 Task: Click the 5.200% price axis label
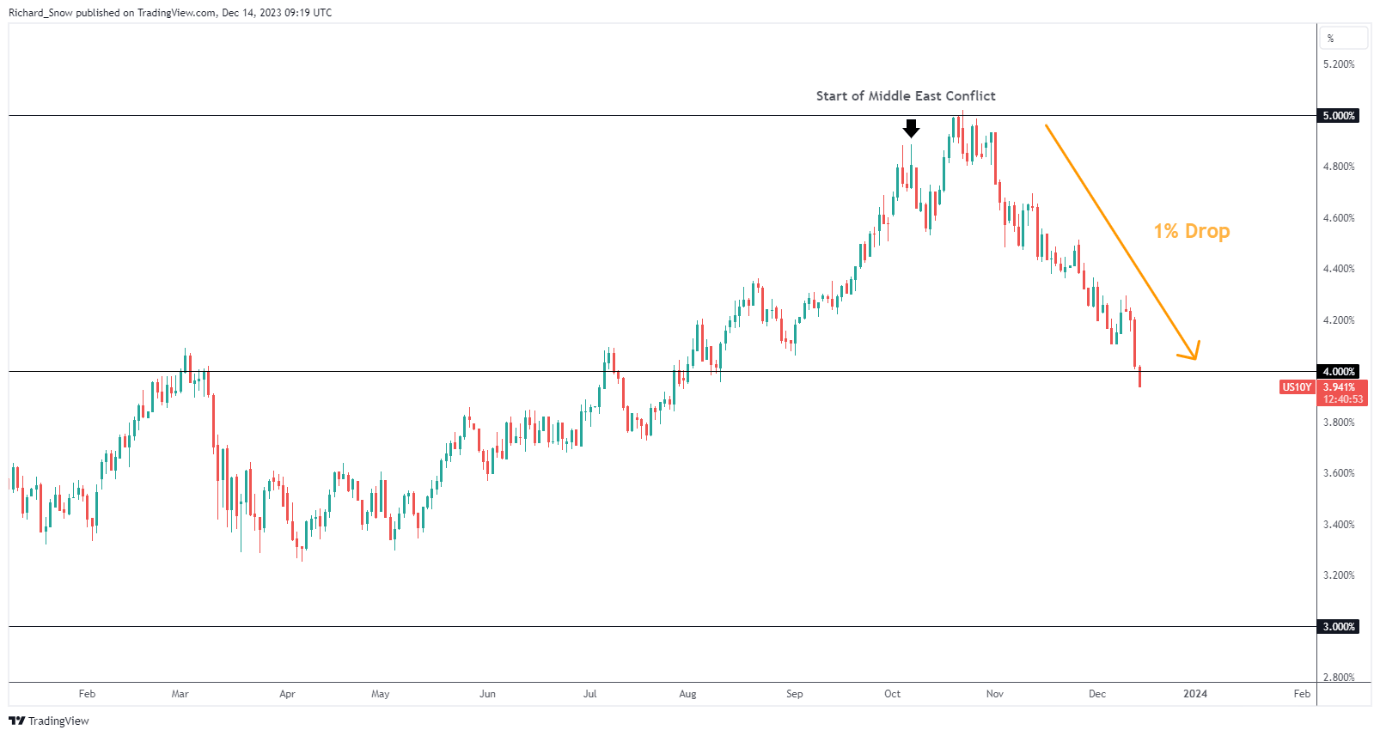(x=1339, y=64)
